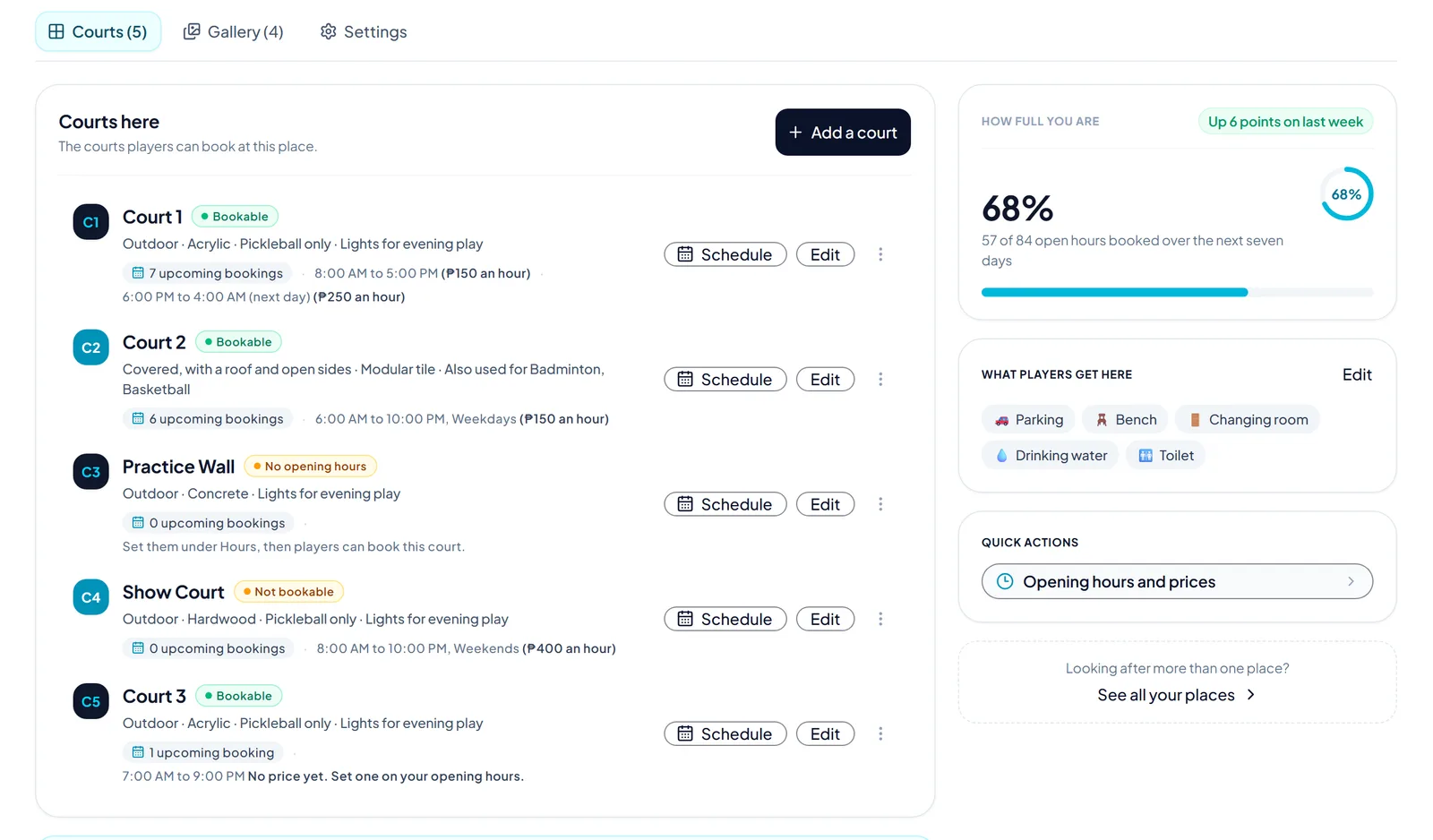The height and width of the screenshot is (840, 1433).
Task: Click the 6 upcoming bookings chip
Action: (207, 419)
